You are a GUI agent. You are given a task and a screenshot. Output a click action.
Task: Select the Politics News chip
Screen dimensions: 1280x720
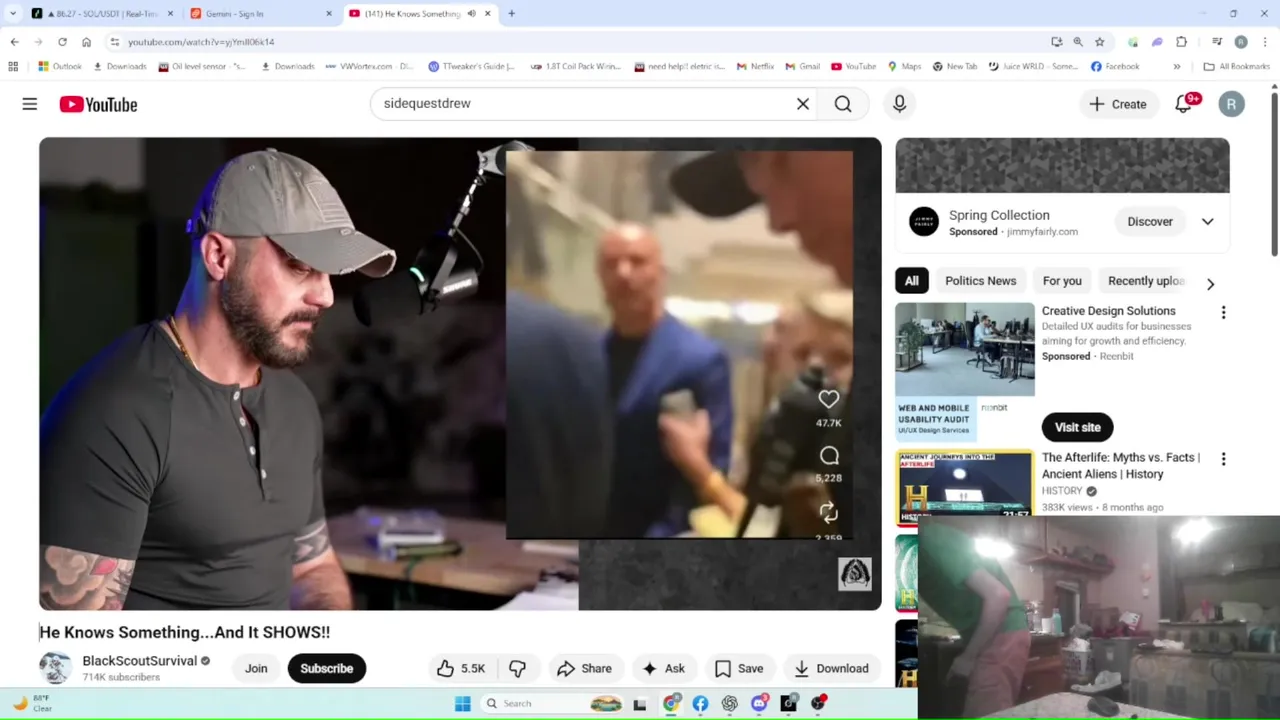[x=980, y=281]
